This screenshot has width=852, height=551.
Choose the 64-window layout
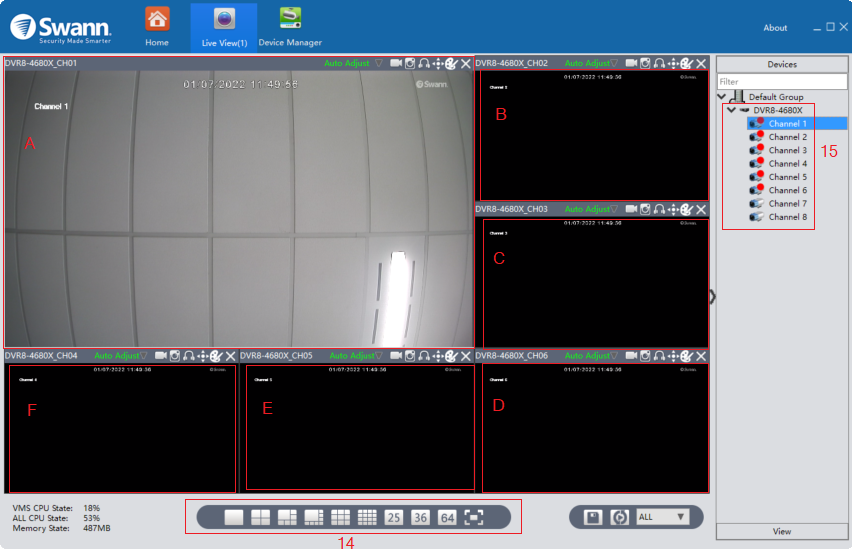pos(447,517)
